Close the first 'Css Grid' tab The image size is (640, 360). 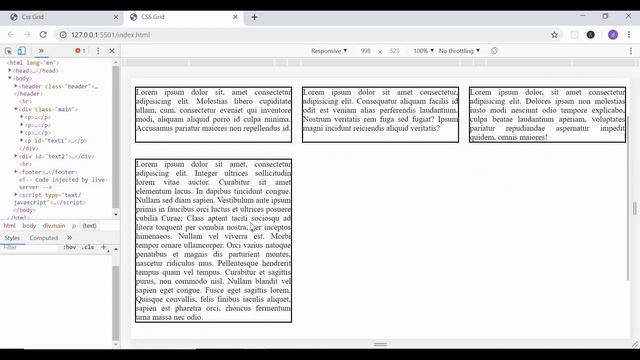(116, 17)
